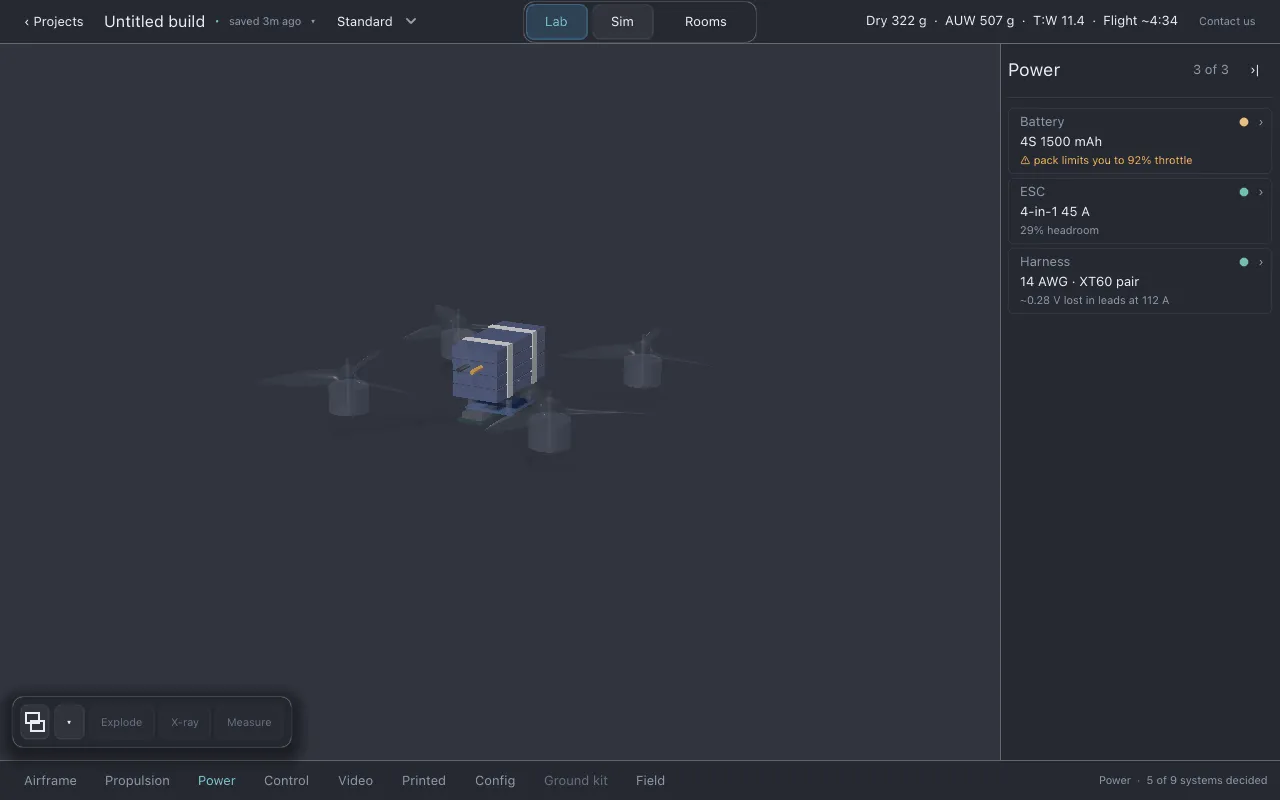Open the Control system tab
The image size is (1280, 800).
[286, 780]
